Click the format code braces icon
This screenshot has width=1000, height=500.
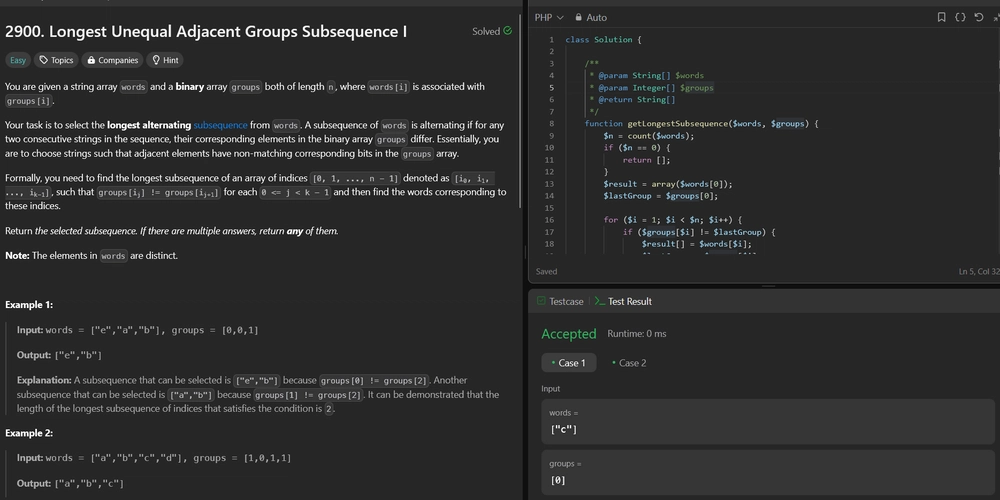960,17
